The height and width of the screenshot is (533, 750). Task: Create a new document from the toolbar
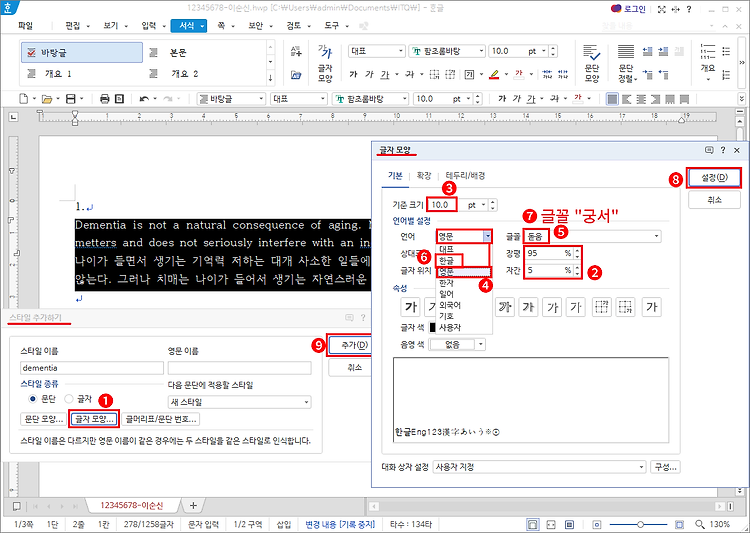[x=23, y=99]
